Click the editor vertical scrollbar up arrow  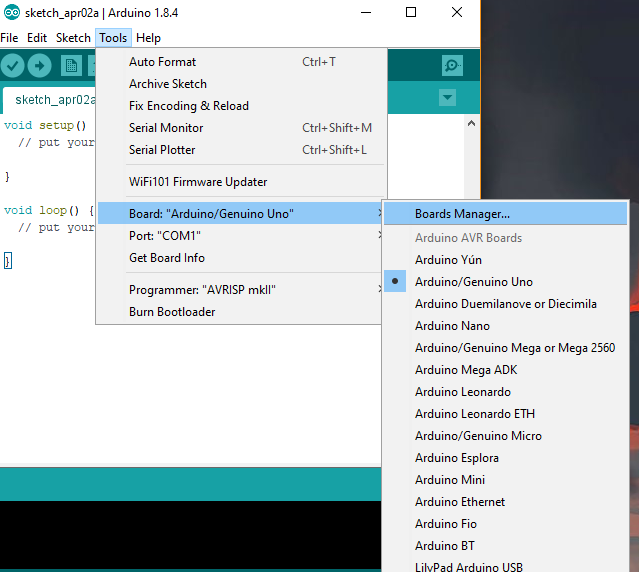point(472,123)
